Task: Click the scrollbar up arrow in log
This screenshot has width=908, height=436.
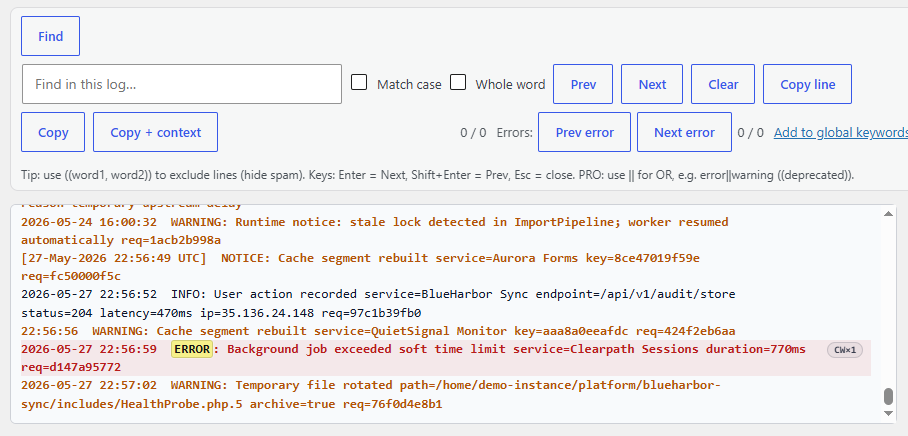Action: 888,214
